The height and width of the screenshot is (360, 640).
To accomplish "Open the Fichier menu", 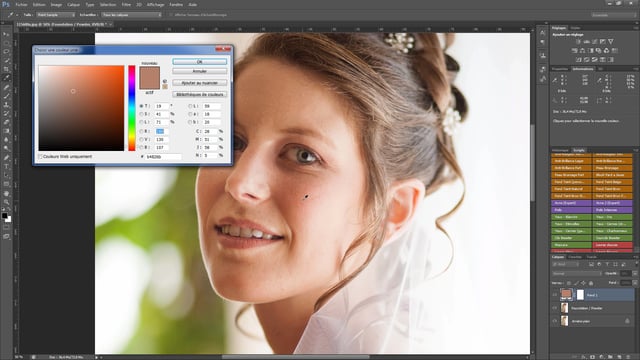I will [21, 5].
